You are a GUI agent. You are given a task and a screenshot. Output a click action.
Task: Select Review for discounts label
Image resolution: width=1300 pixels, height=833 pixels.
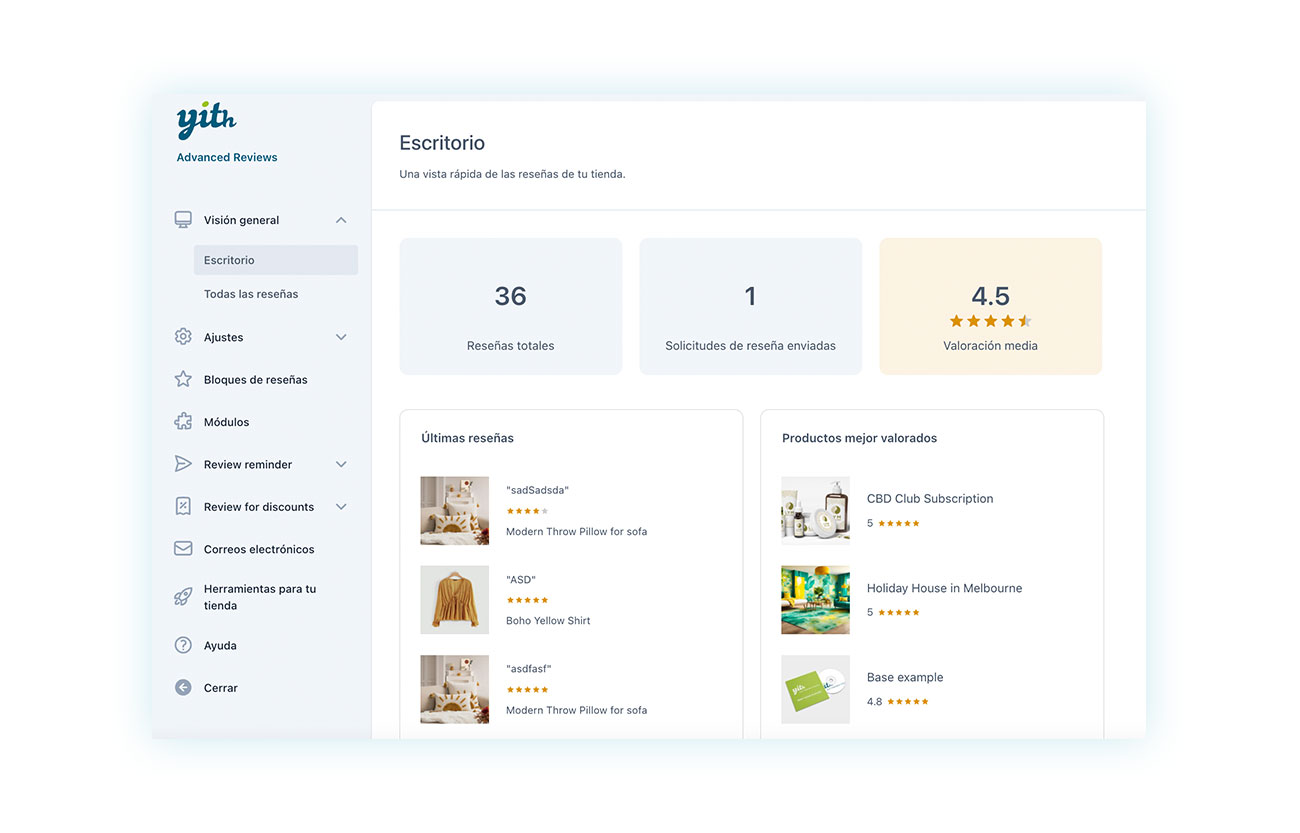tap(259, 507)
